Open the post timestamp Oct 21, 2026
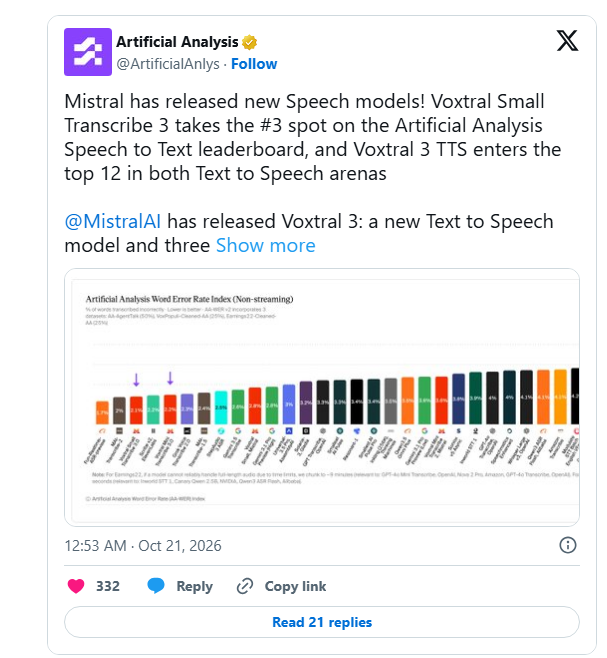 pyautogui.click(x=143, y=546)
